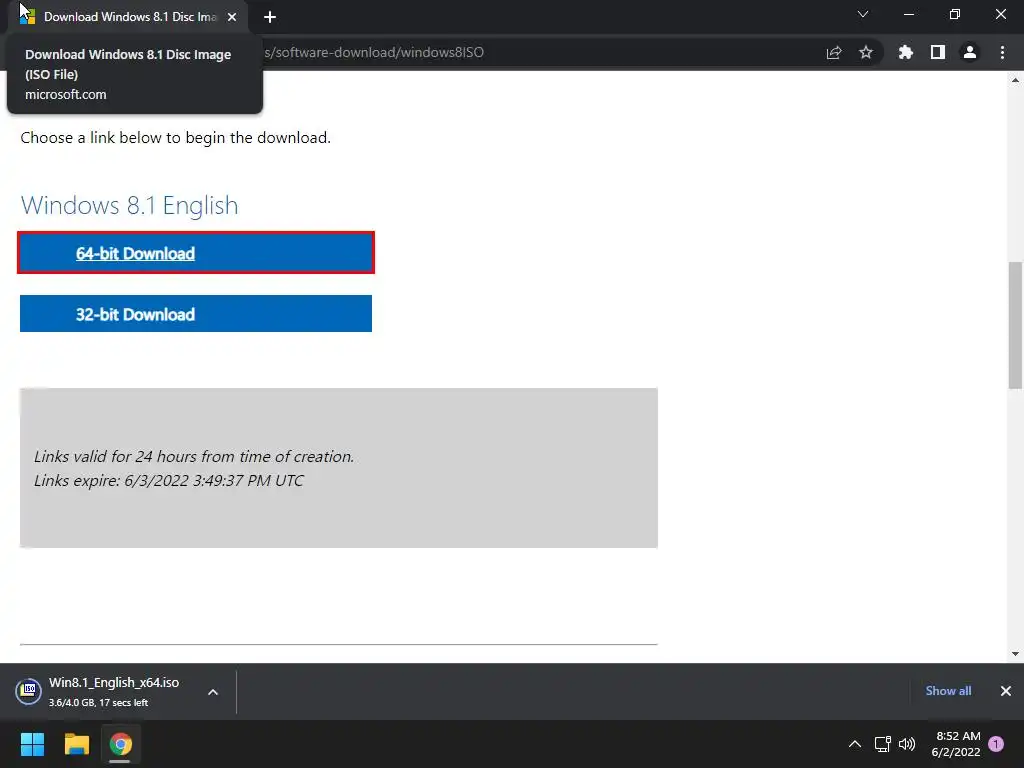Open the volume tray icon
The width and height of the screenshot is (1024, 768).
pos(907,744)
